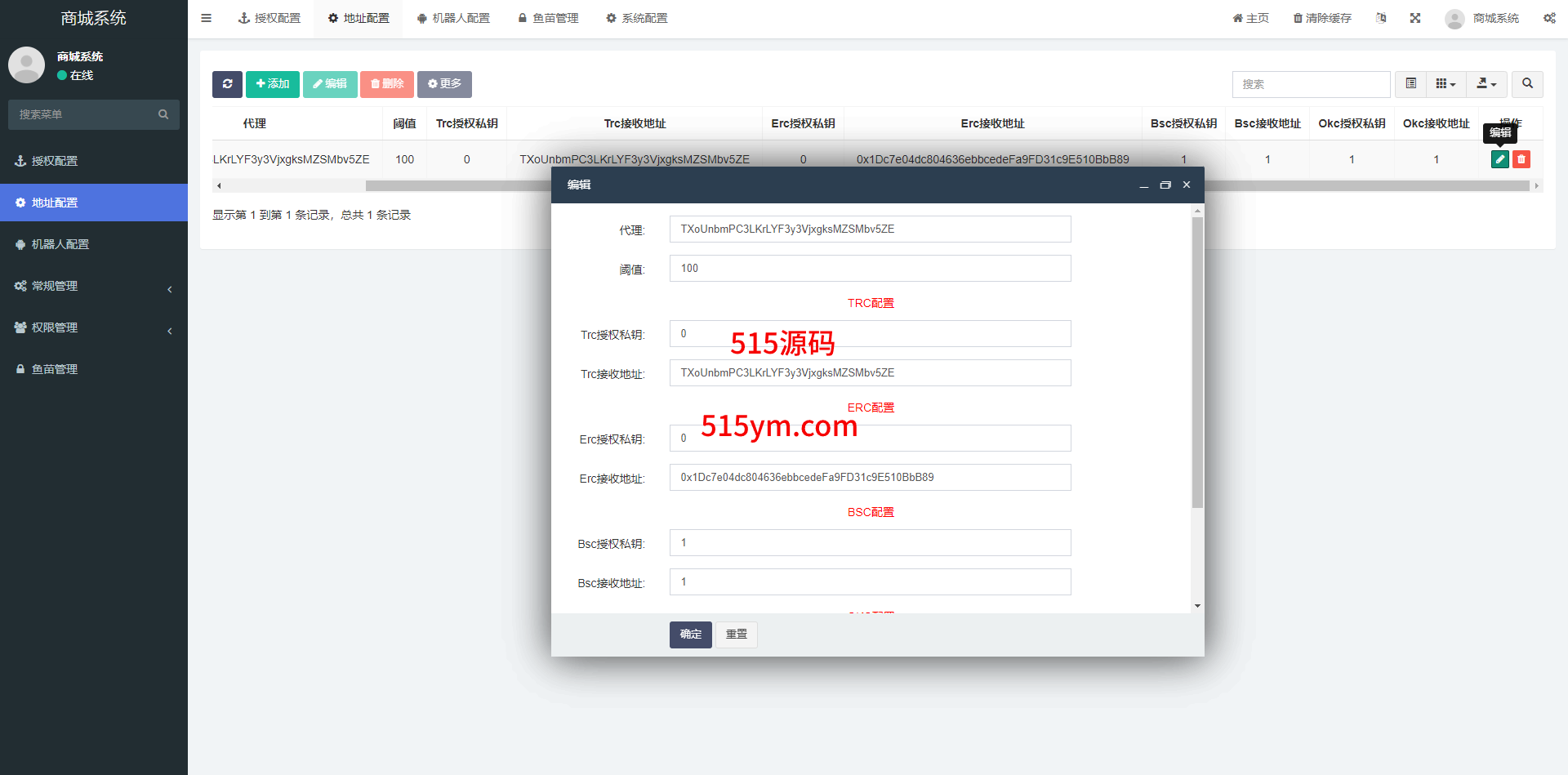Screen dimensions: 1568x775
Task: Toggle the sidebar hamburger menu icon
Action: [x=207, y=18]
